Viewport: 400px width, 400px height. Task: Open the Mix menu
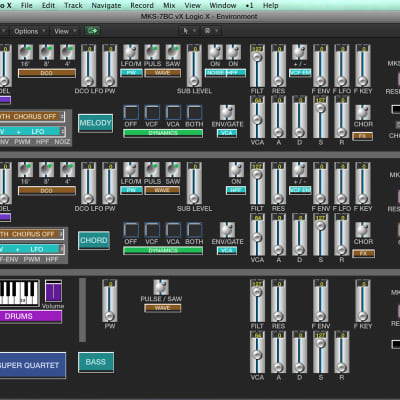[169, 5]
